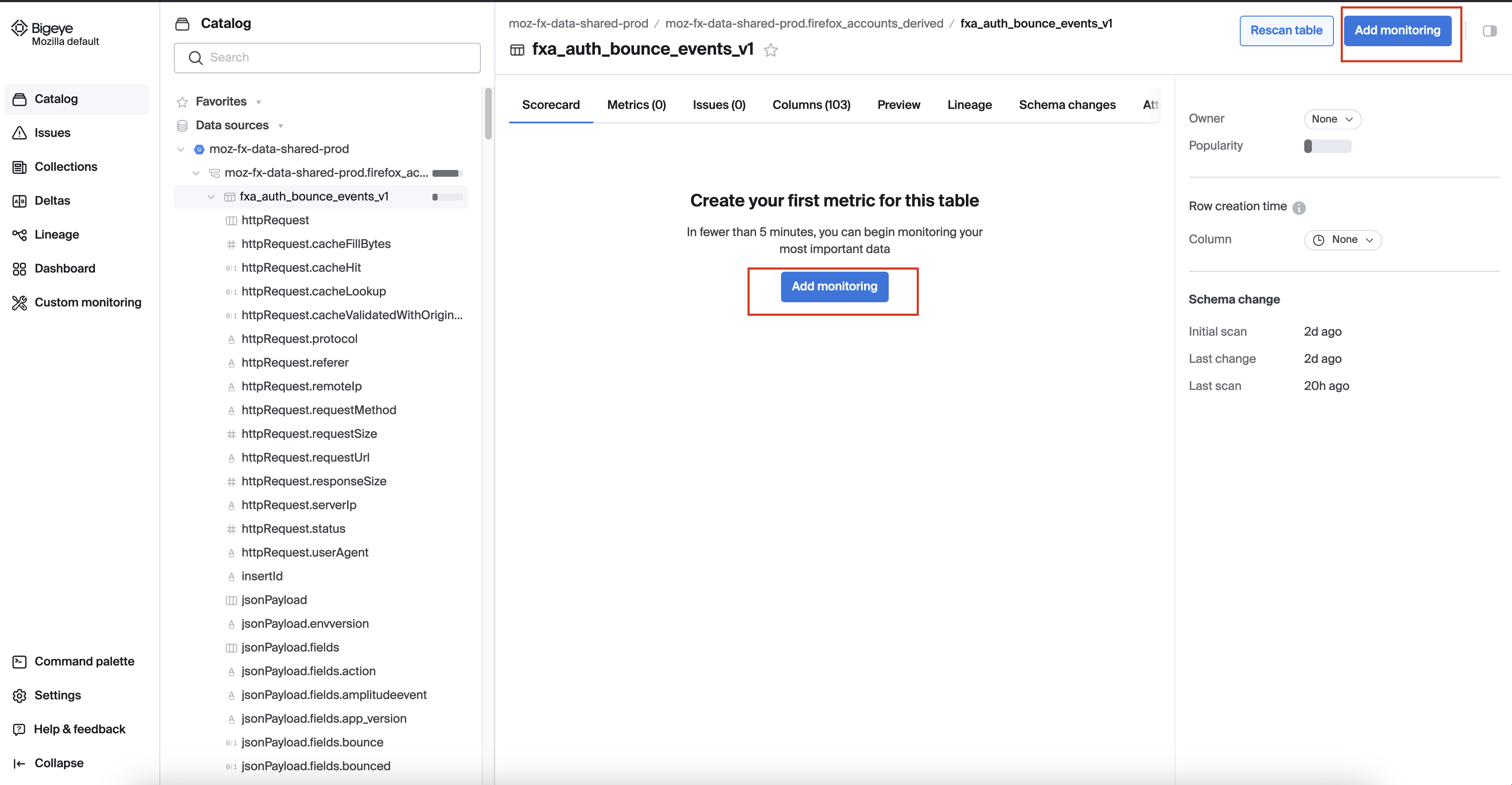Click Add monitoring under first metric message
Image resolution: width=1512 pixels, height=785 pixels.
(834, 286)
